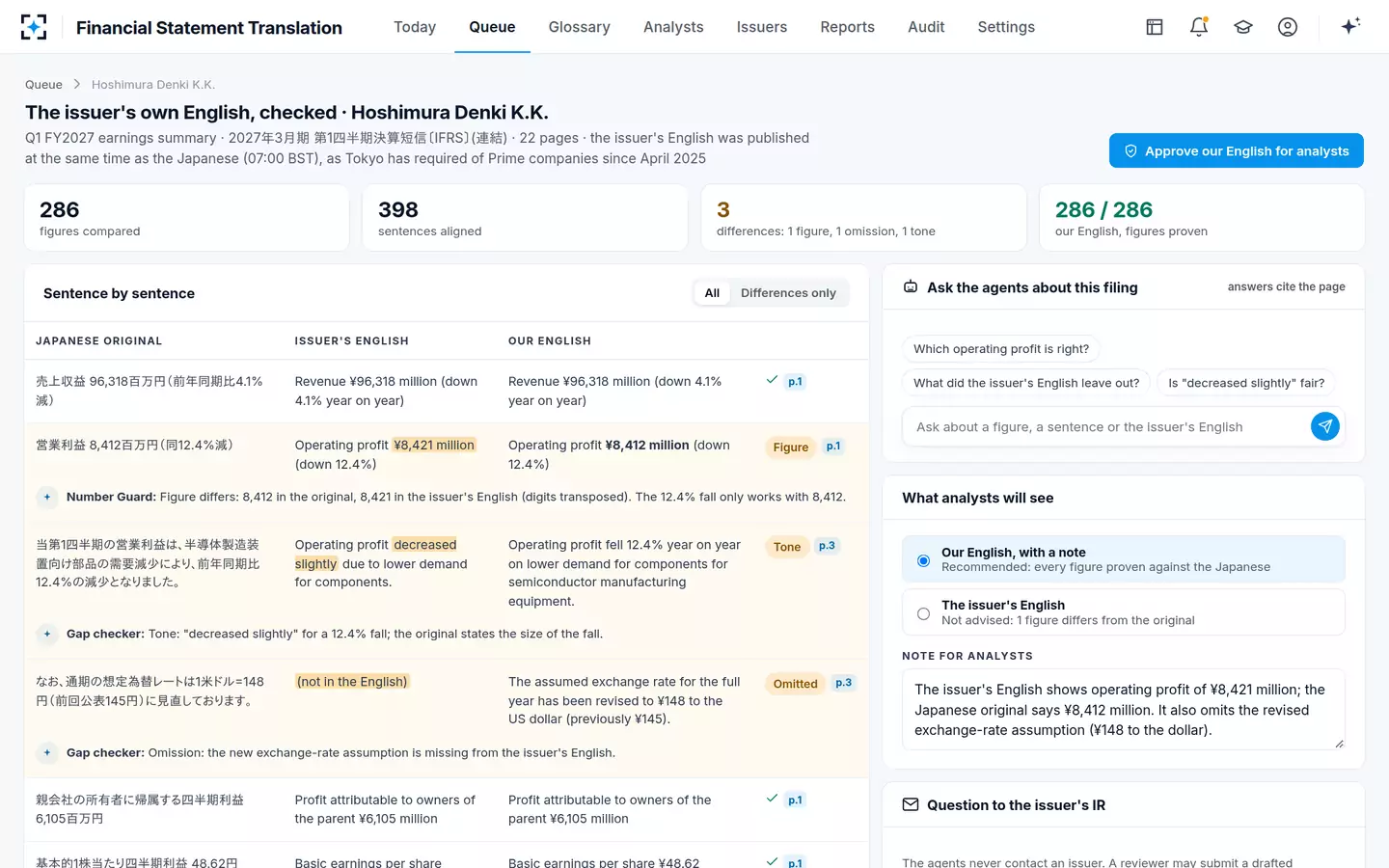Click the Tone difference tag
The height and width of the screenshot is (868, 1389).
[787, 547]
